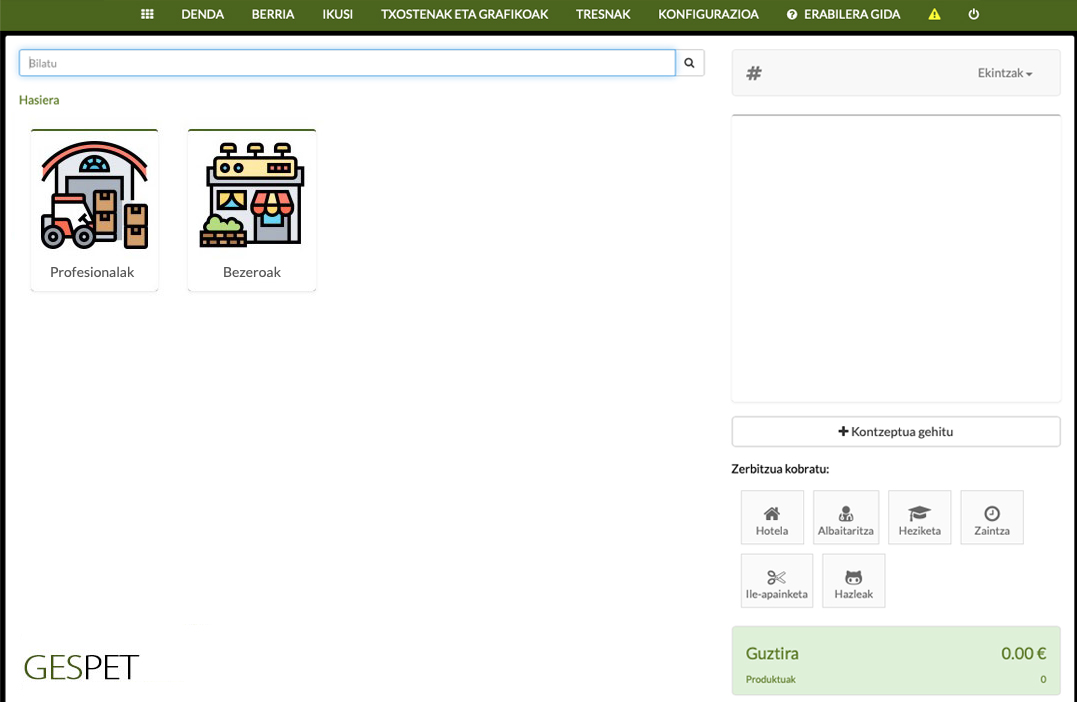Image resolution: width=1077 pixels, height=702 pixels.
Task: Open the Denda menu
Action: coord(202,15)
